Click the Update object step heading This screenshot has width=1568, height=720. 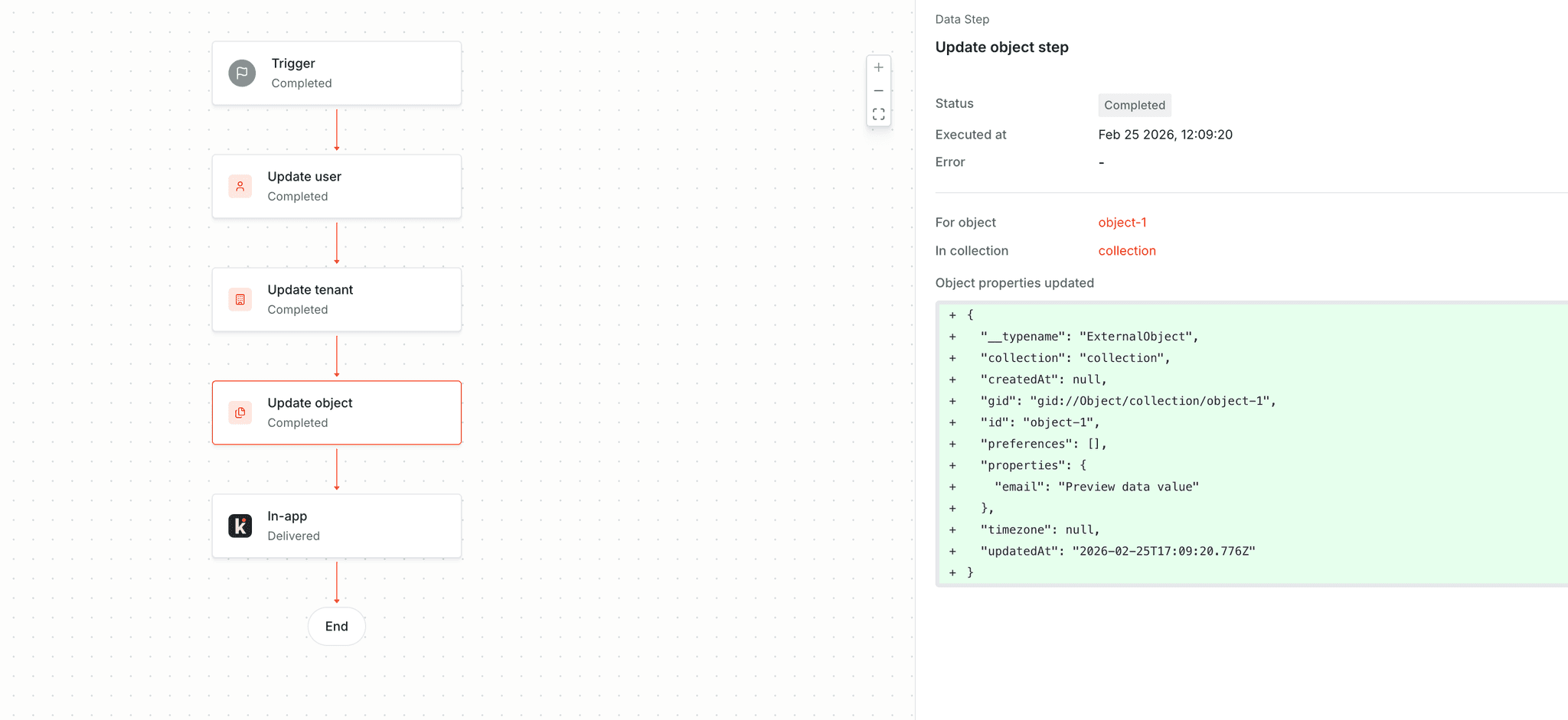tap(1001, 47)
